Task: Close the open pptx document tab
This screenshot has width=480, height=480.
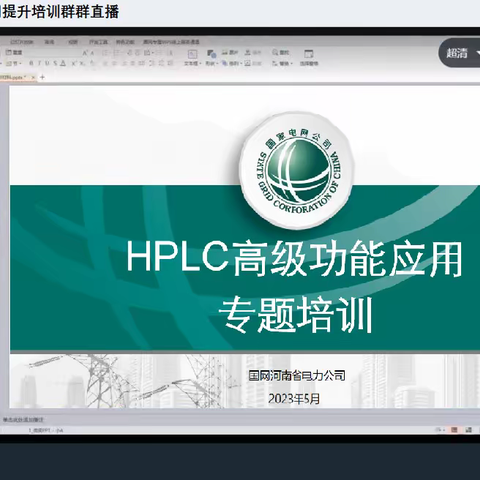Action: (33, 77)
